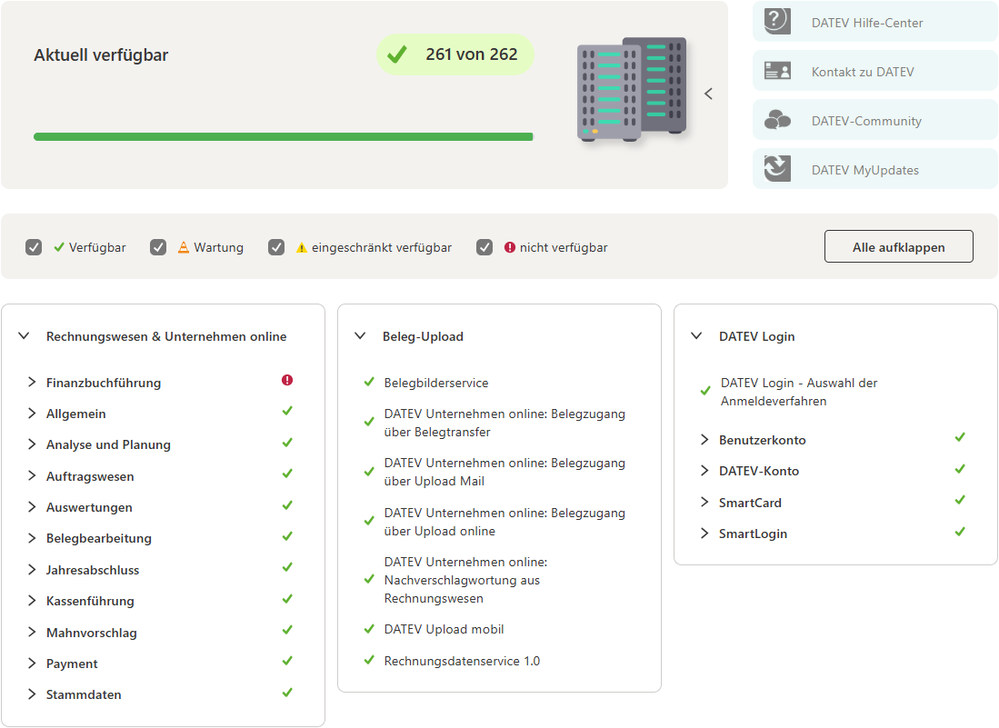Screen dimensions: 999x728
Task: Click the green check beside Kassenführung
Action: (x=287, y=599)
